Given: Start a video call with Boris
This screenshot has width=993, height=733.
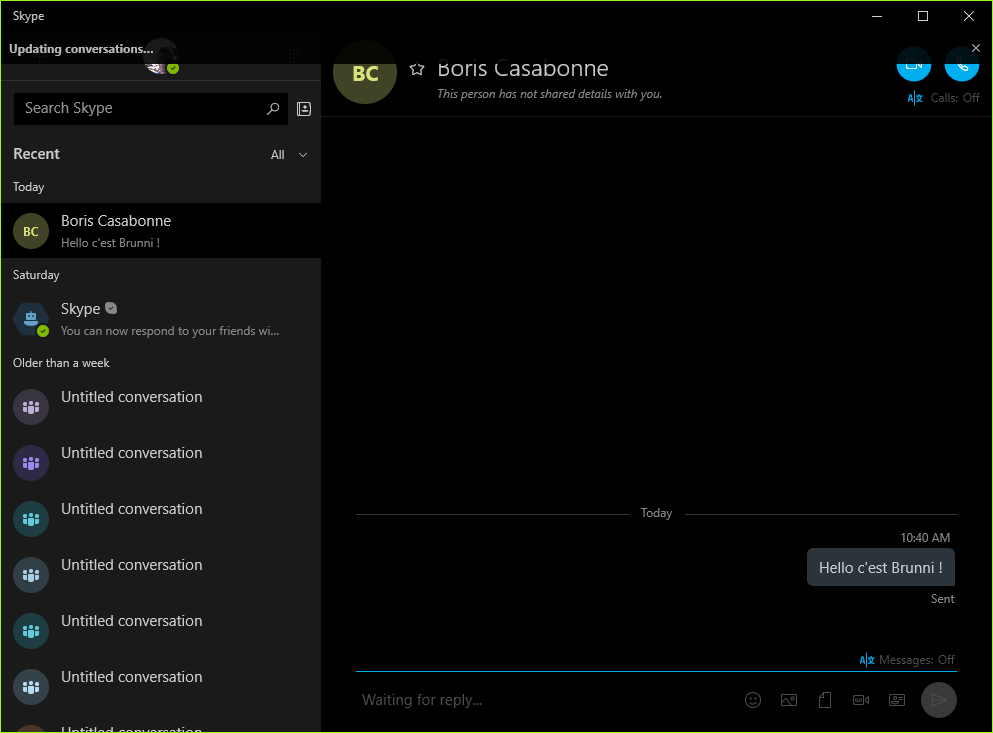Looking at the screenshot, I should (x=913, y=65).
